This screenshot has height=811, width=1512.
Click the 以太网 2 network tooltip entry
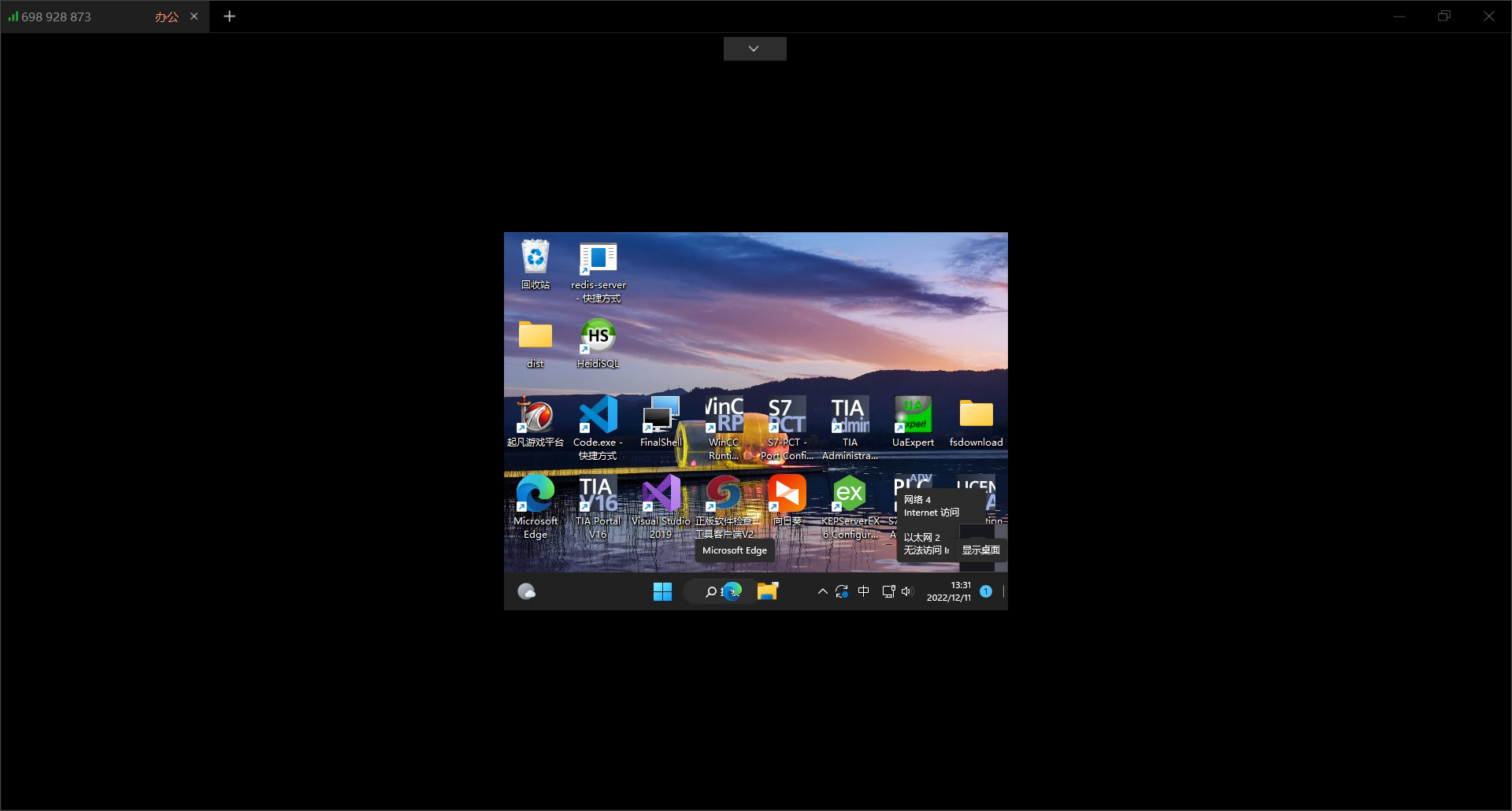coord(926,544)
